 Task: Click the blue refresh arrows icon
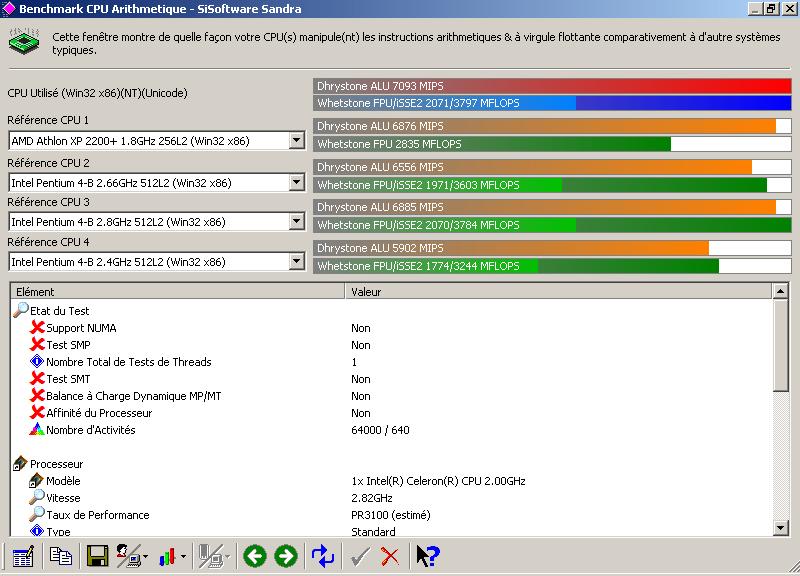[322, 556]
